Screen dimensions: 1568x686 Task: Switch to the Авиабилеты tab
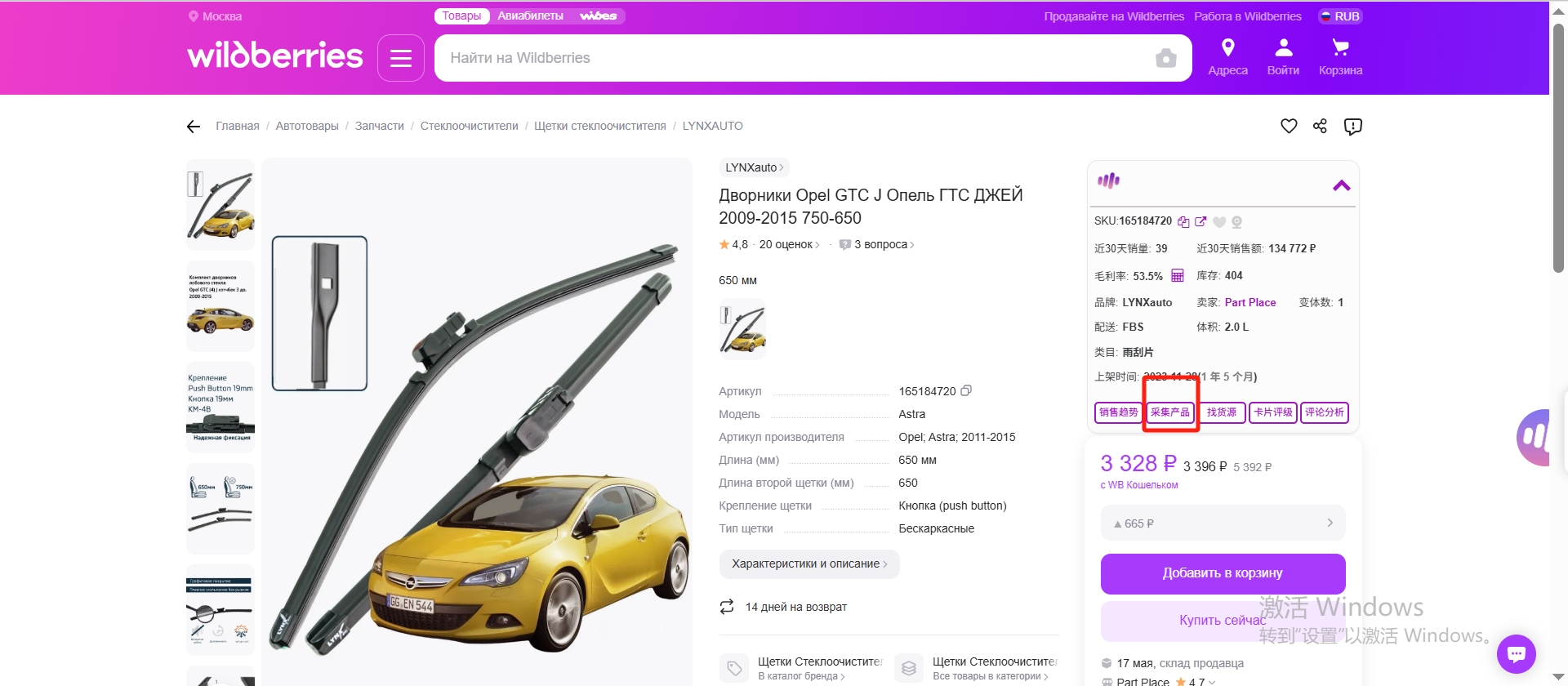click(x=530, y=16)
